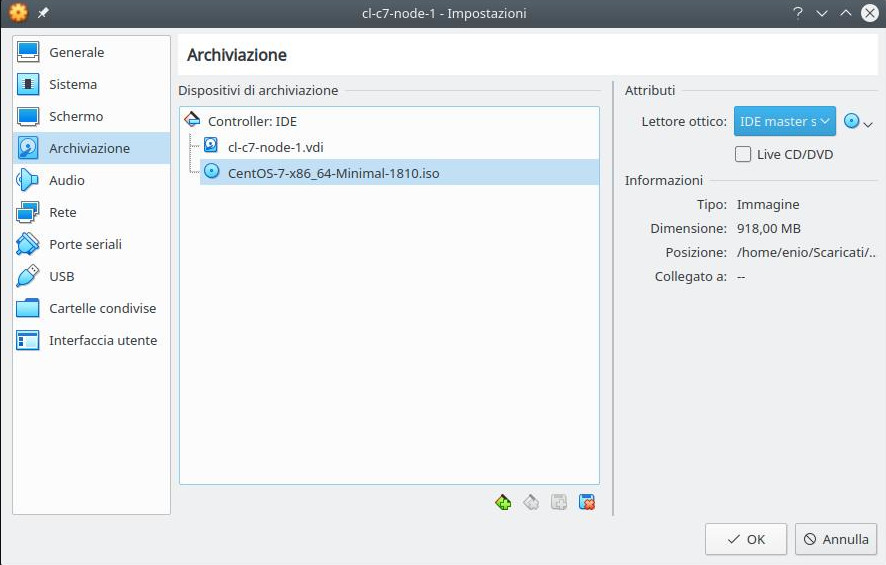Confirm settings with the OK button
Screen dimensions: 886x565
[x=745, y=539]
